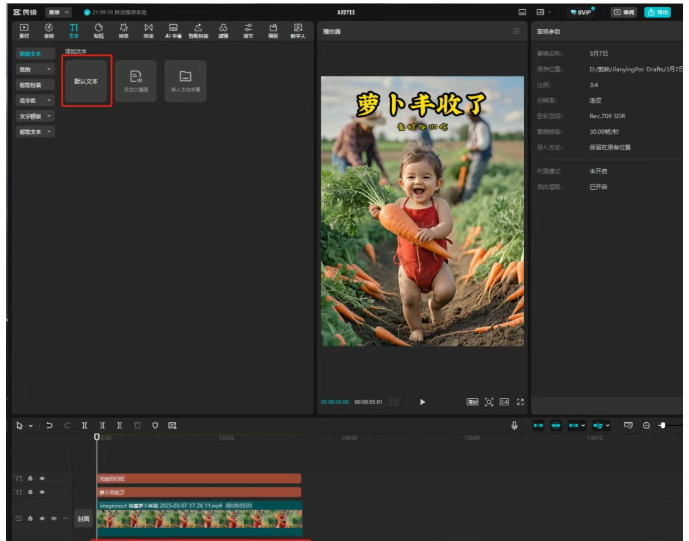The width and height of the screenshot is (689, 541).
Task: Open the player panel hamburger menu
Action: [516, 31]
